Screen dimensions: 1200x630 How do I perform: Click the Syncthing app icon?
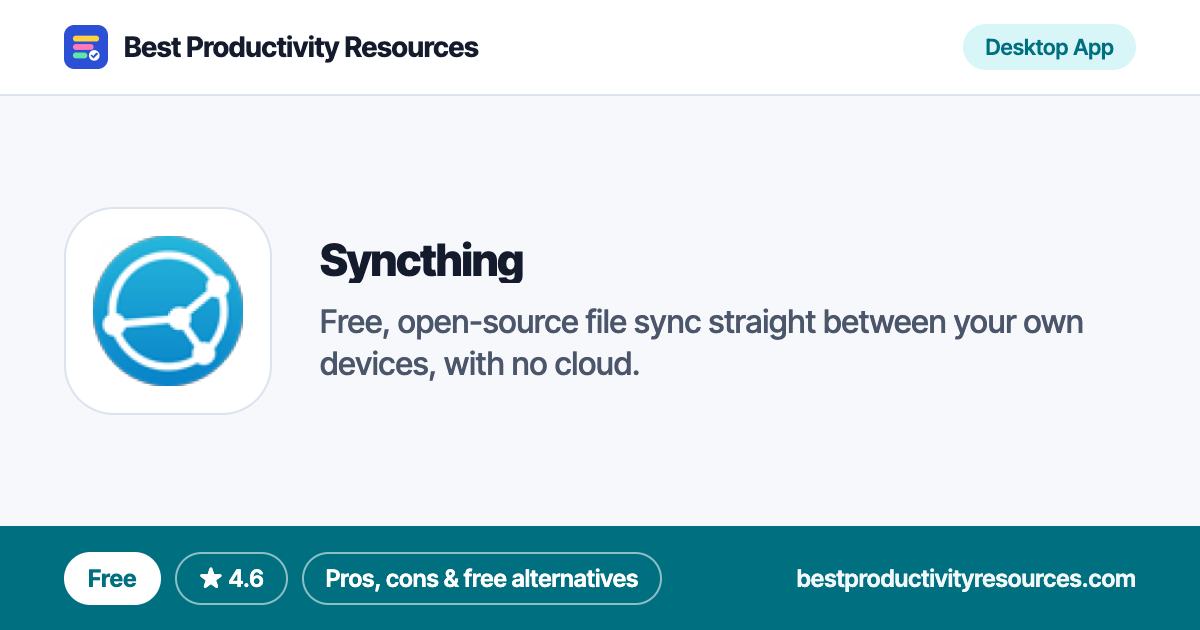[168, 311]
